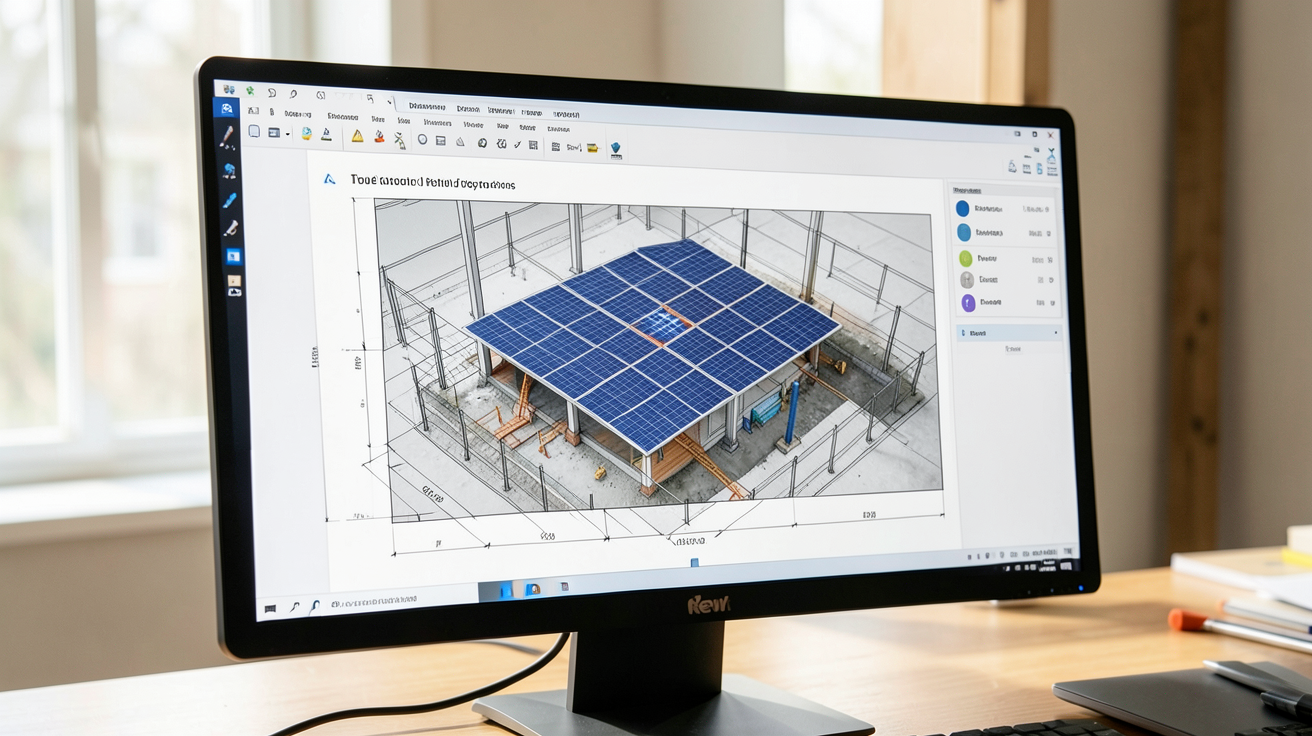Click the blue X-shaped icon at the top right
1312x736 pixels.
(1052, 154)
